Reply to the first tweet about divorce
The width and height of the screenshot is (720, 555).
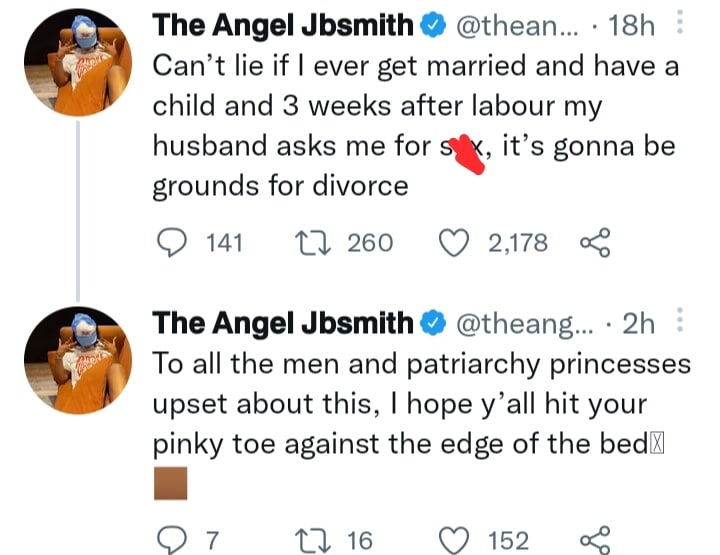coord(176,243)
